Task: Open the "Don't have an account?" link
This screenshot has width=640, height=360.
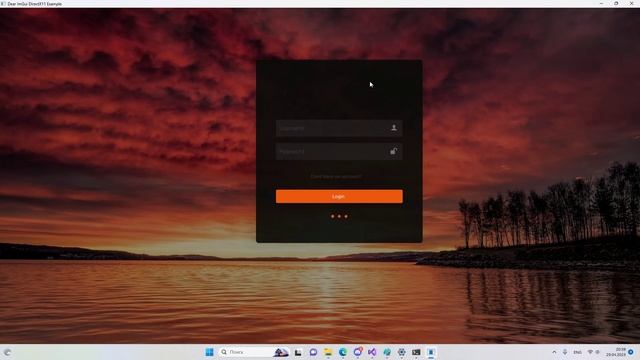Action: point(336,176)
